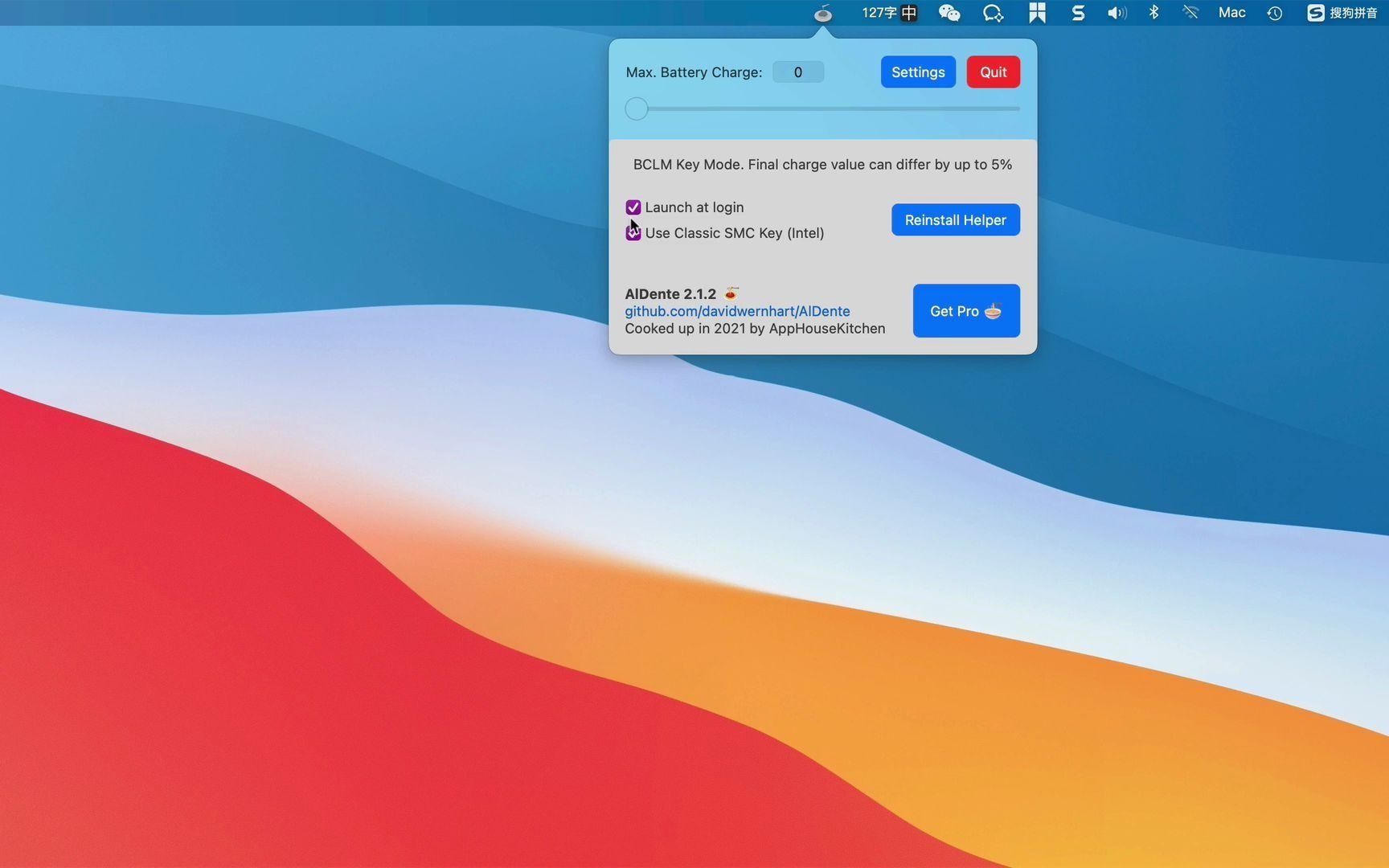The image size is (1389, 868).
Task: Open the AlDente menu bar icon
Action: point(822,13)
